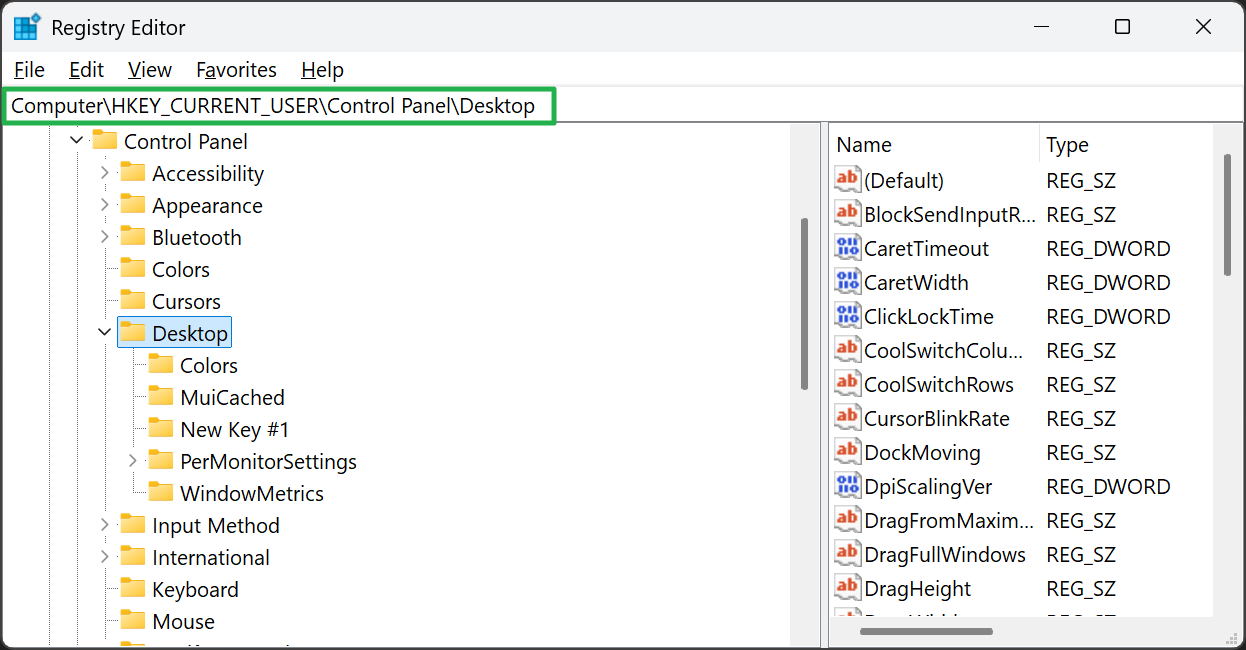Screen dimensions: 1246x650
Task: Click the DWORD icon next to ClickLockTime
Action: click(847, 316)
